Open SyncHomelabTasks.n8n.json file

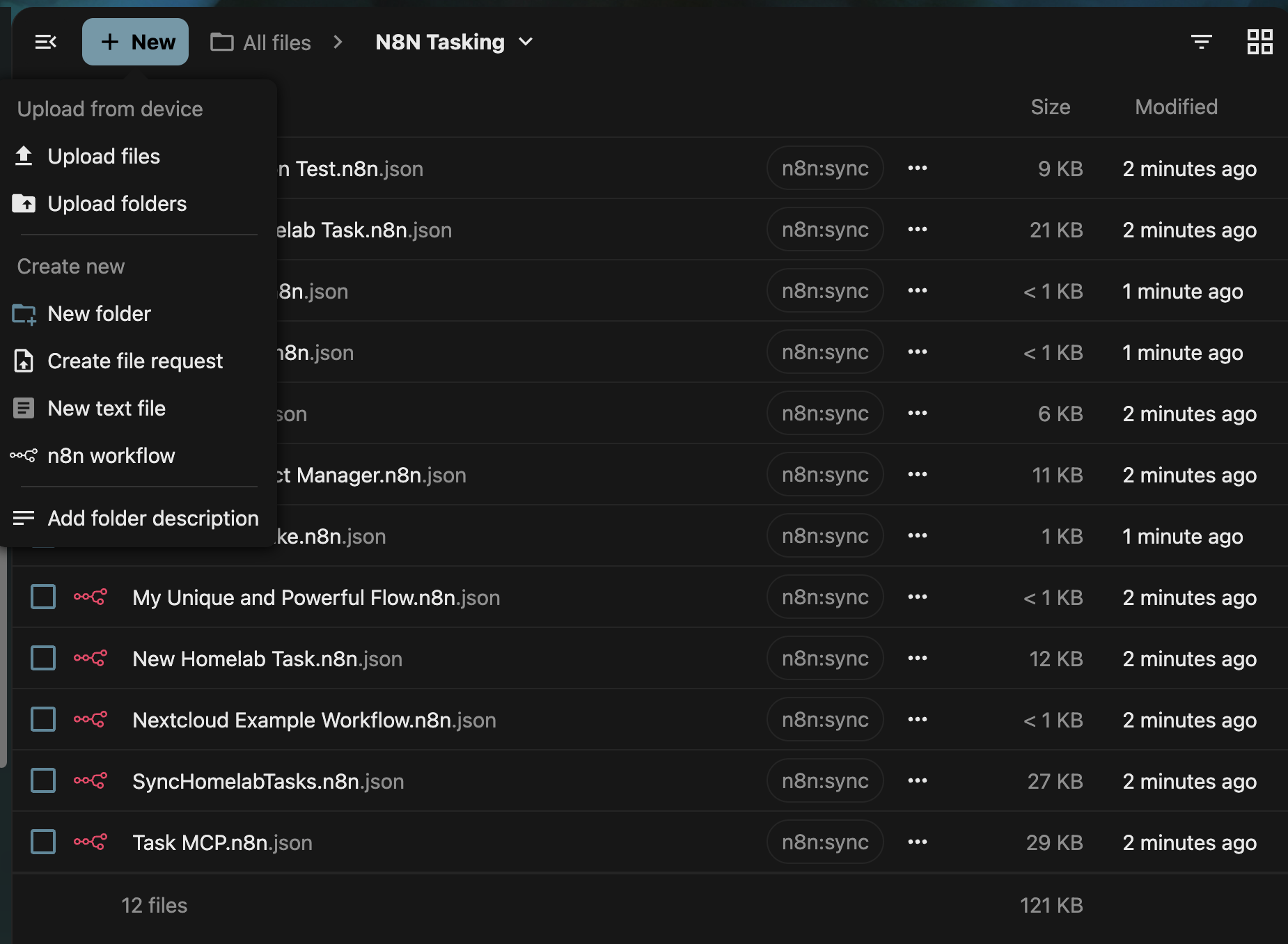coord(268,781)
